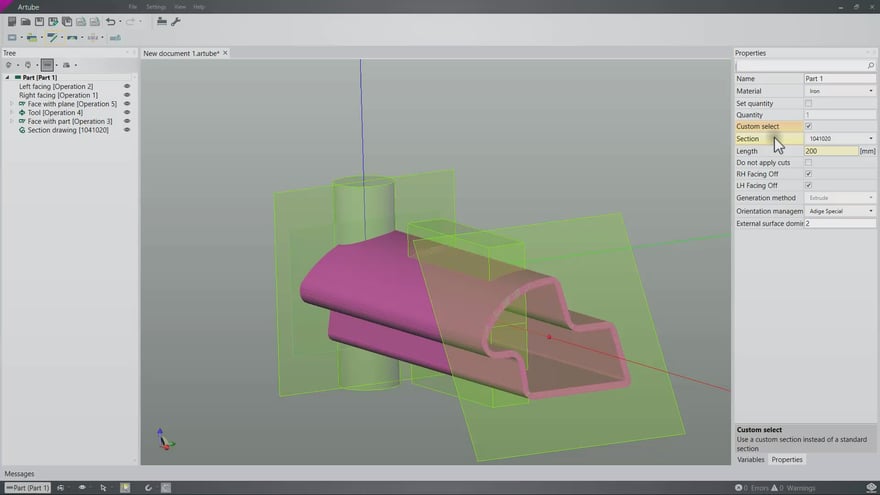Click the Undo arrow in the toolbar
This screenshot has width=880, height=495.
110,21
